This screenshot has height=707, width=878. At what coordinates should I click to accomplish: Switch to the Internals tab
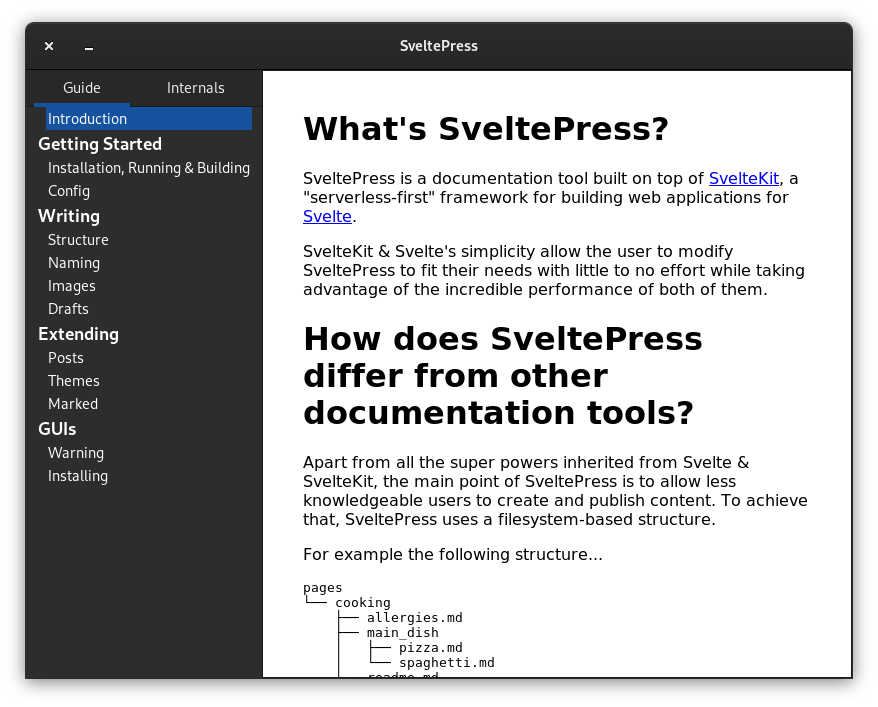(x=195, y=88)
